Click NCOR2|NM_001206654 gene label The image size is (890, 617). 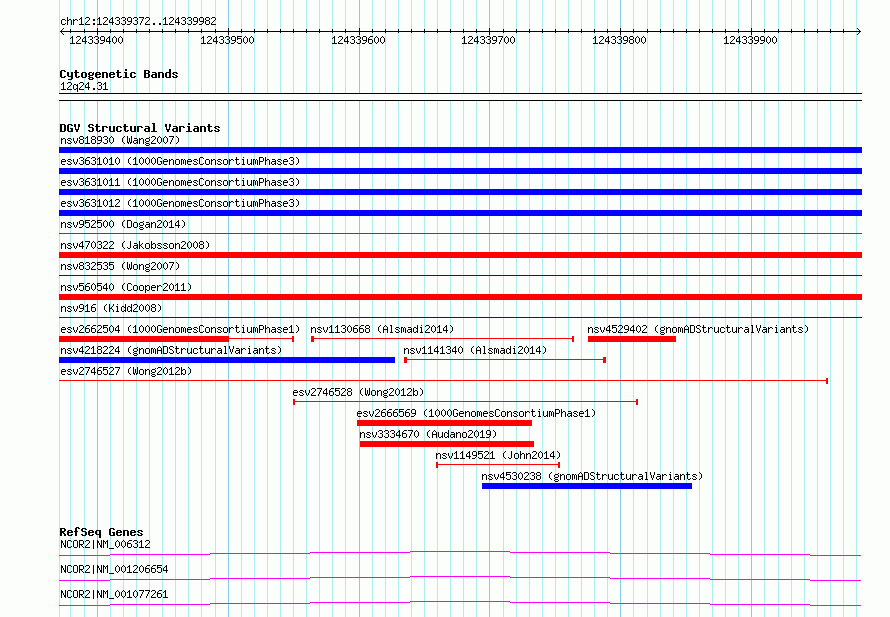click(114, 569)
